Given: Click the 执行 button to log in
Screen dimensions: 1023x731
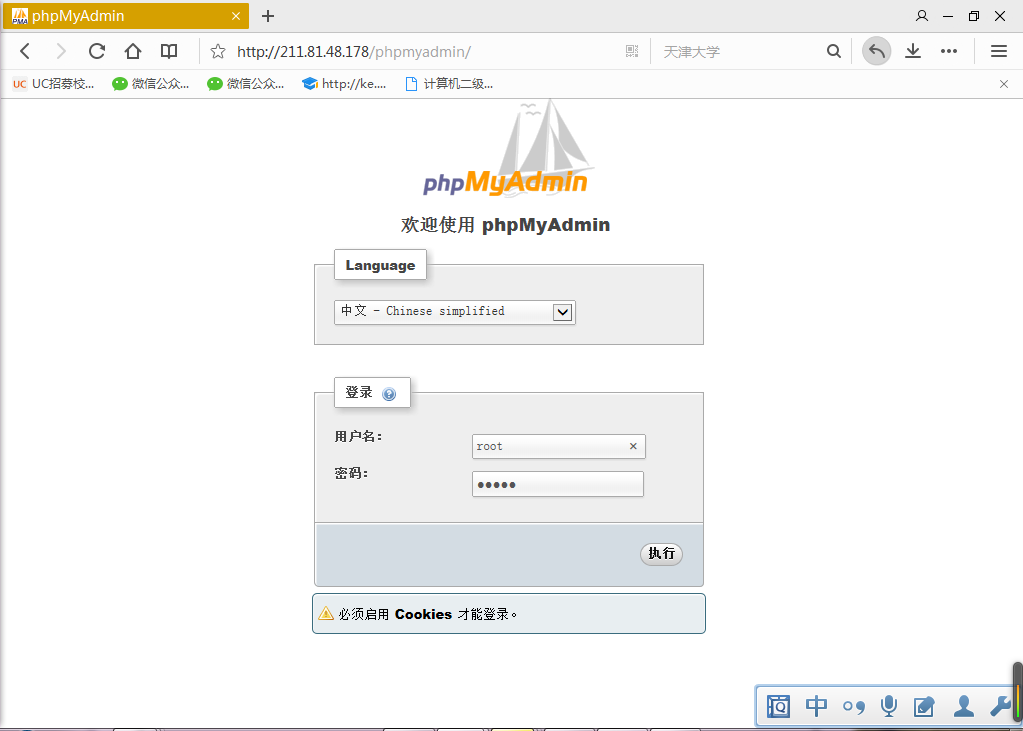Looking at the screenshot, I should pyautogui.click(x=661, y=554).
